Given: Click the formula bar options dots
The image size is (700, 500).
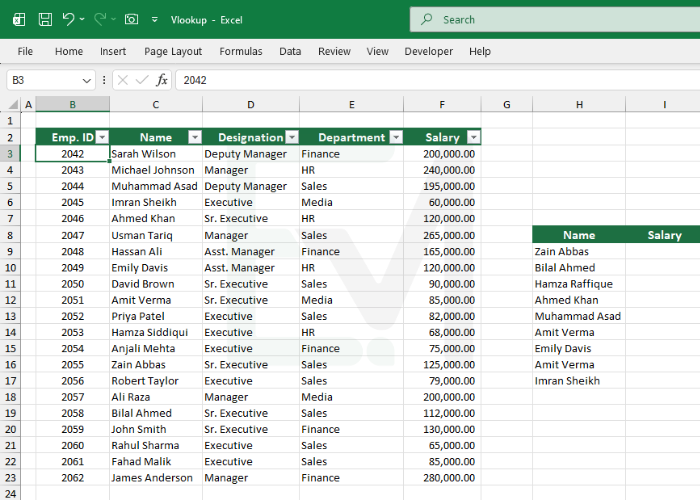Looking at the screenshot, I should point(104,80).
